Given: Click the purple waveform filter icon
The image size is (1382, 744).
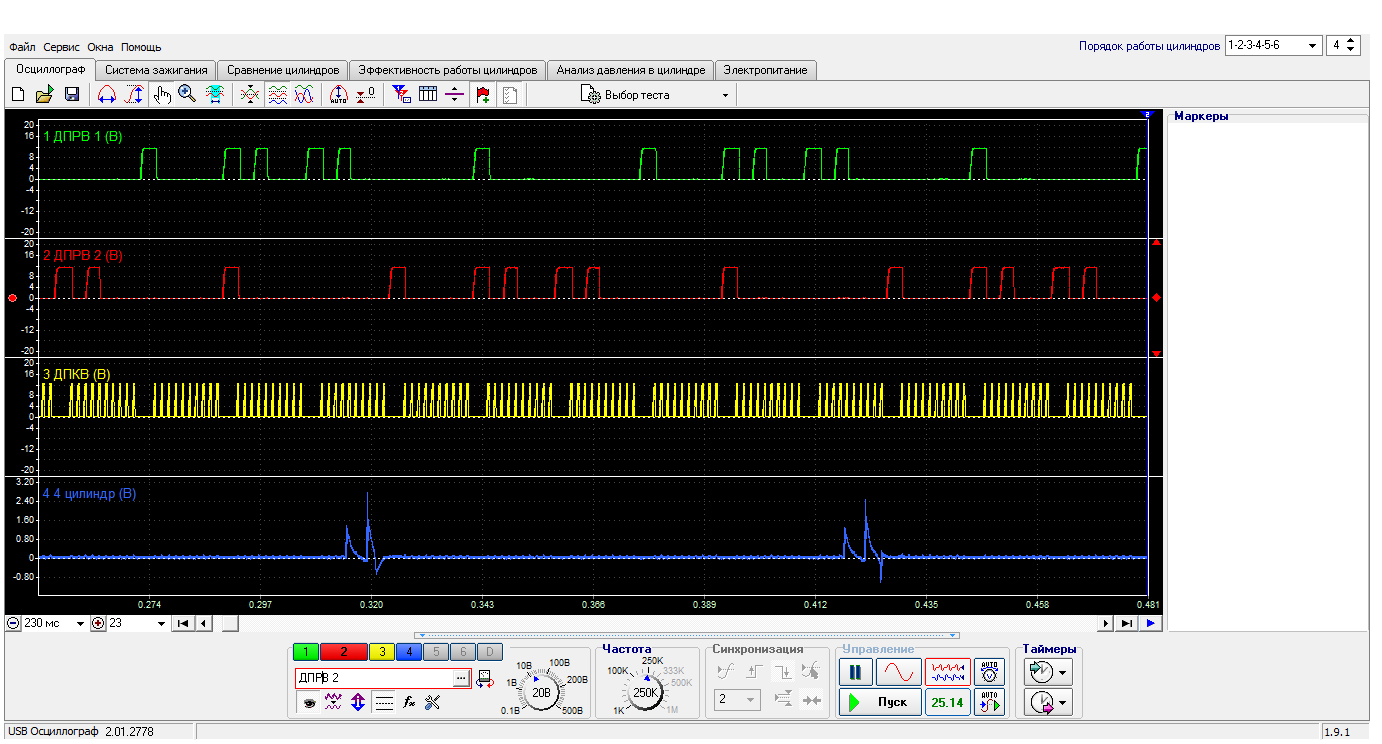Looking at the screenshot, I should pos(334,703).
